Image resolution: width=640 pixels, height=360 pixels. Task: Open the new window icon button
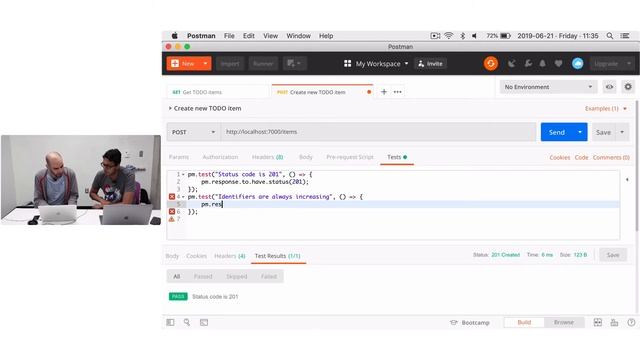294,64
